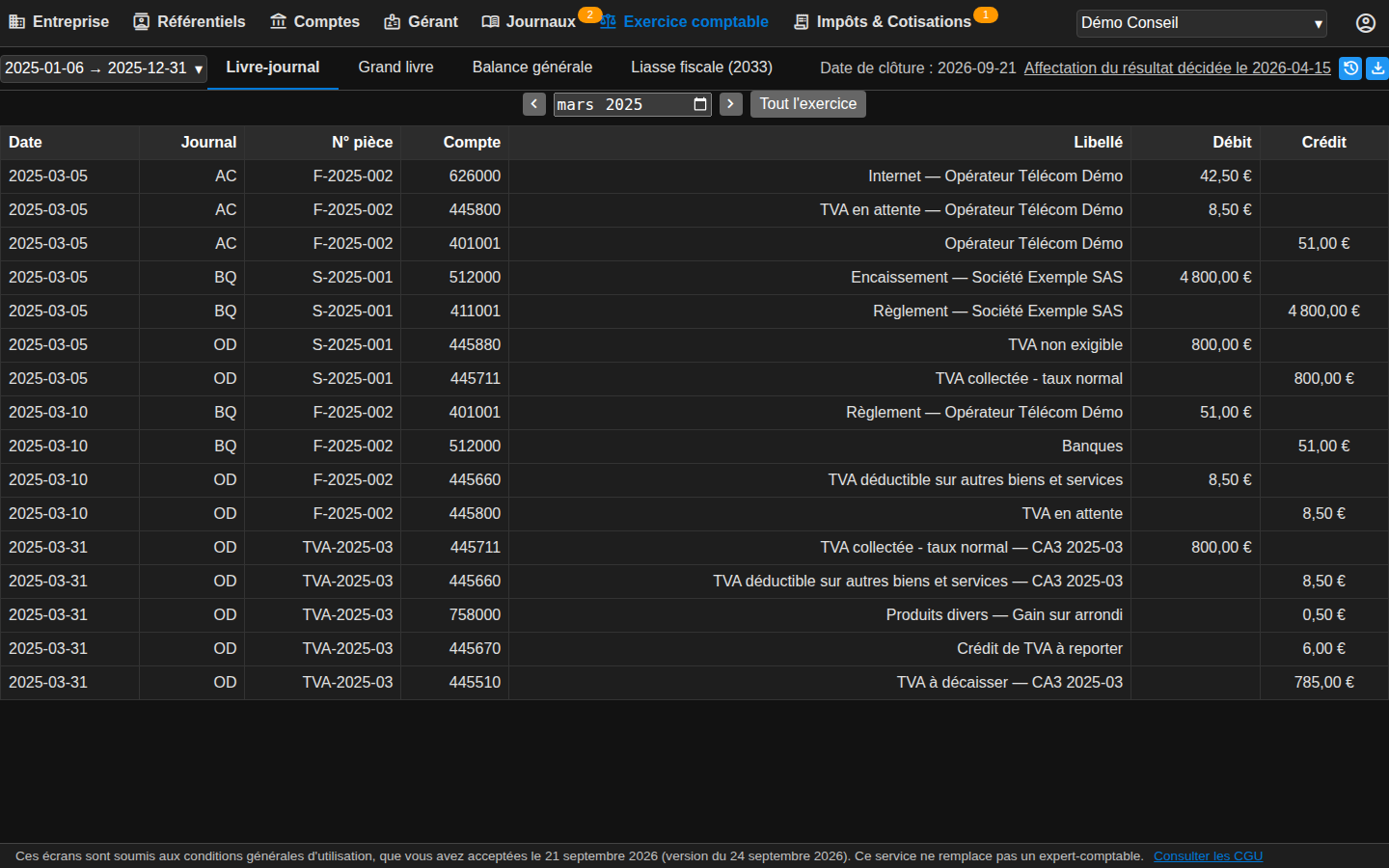Image resolution: width=1389 pixels, height=868 pixels.
Task: Switch to Grand livre tab
Action: coord(395,68)
